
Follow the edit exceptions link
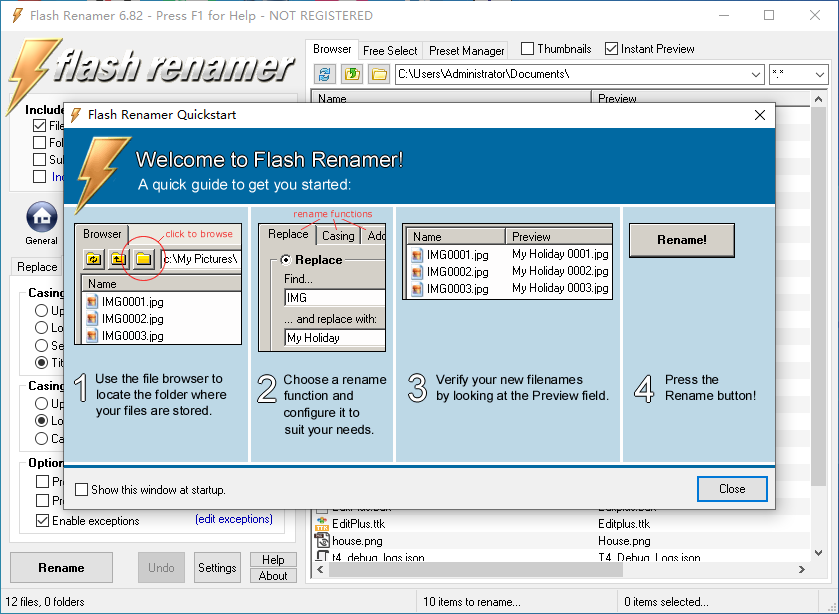coord(233,520)
